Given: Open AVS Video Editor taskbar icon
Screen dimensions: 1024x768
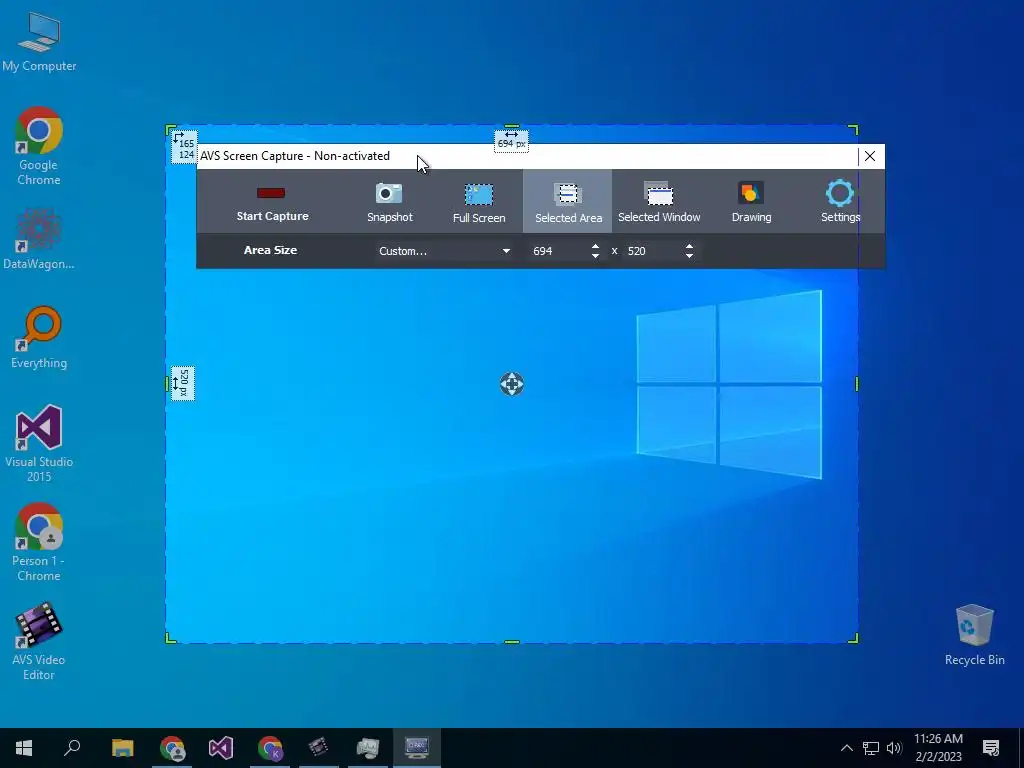Looking at the screenshot, I should pyautogui.click(x=318, y=748).
